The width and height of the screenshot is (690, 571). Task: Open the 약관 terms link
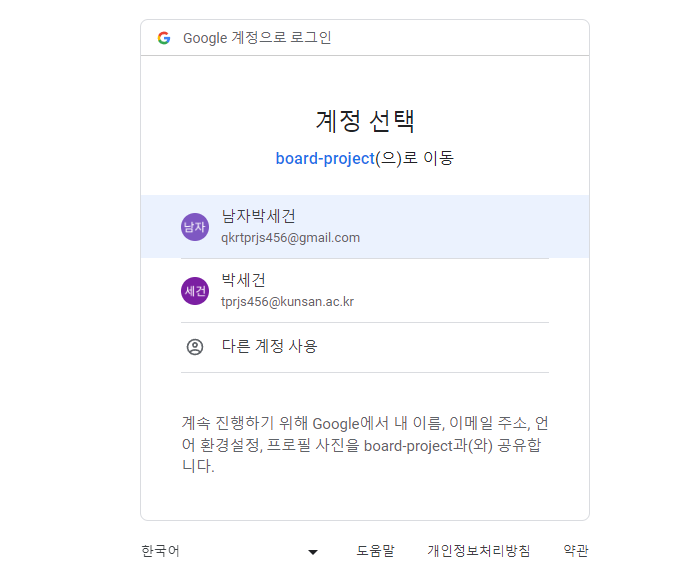[x=576, y=551]
